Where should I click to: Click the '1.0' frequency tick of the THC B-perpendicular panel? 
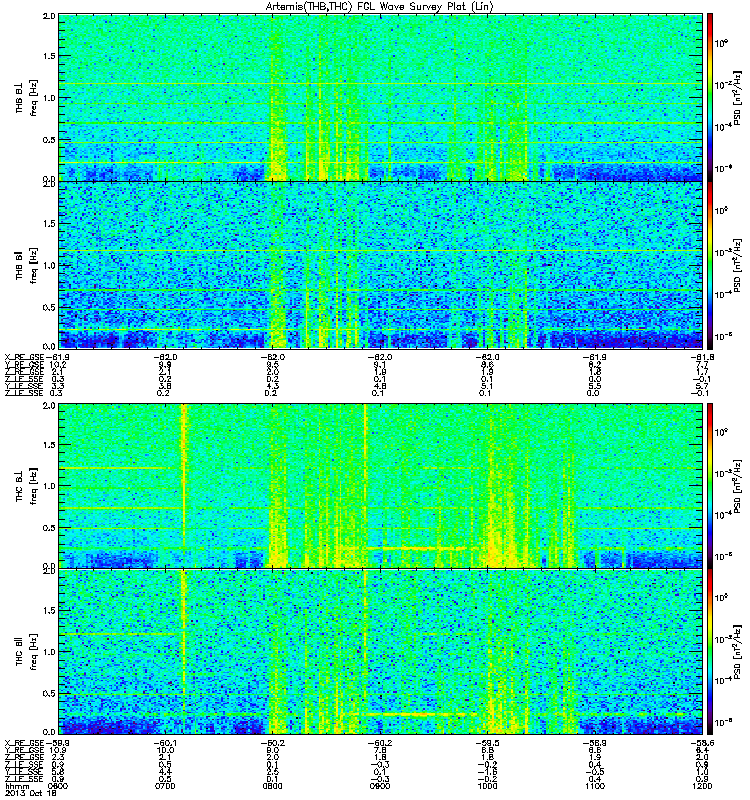pos(49,486)
